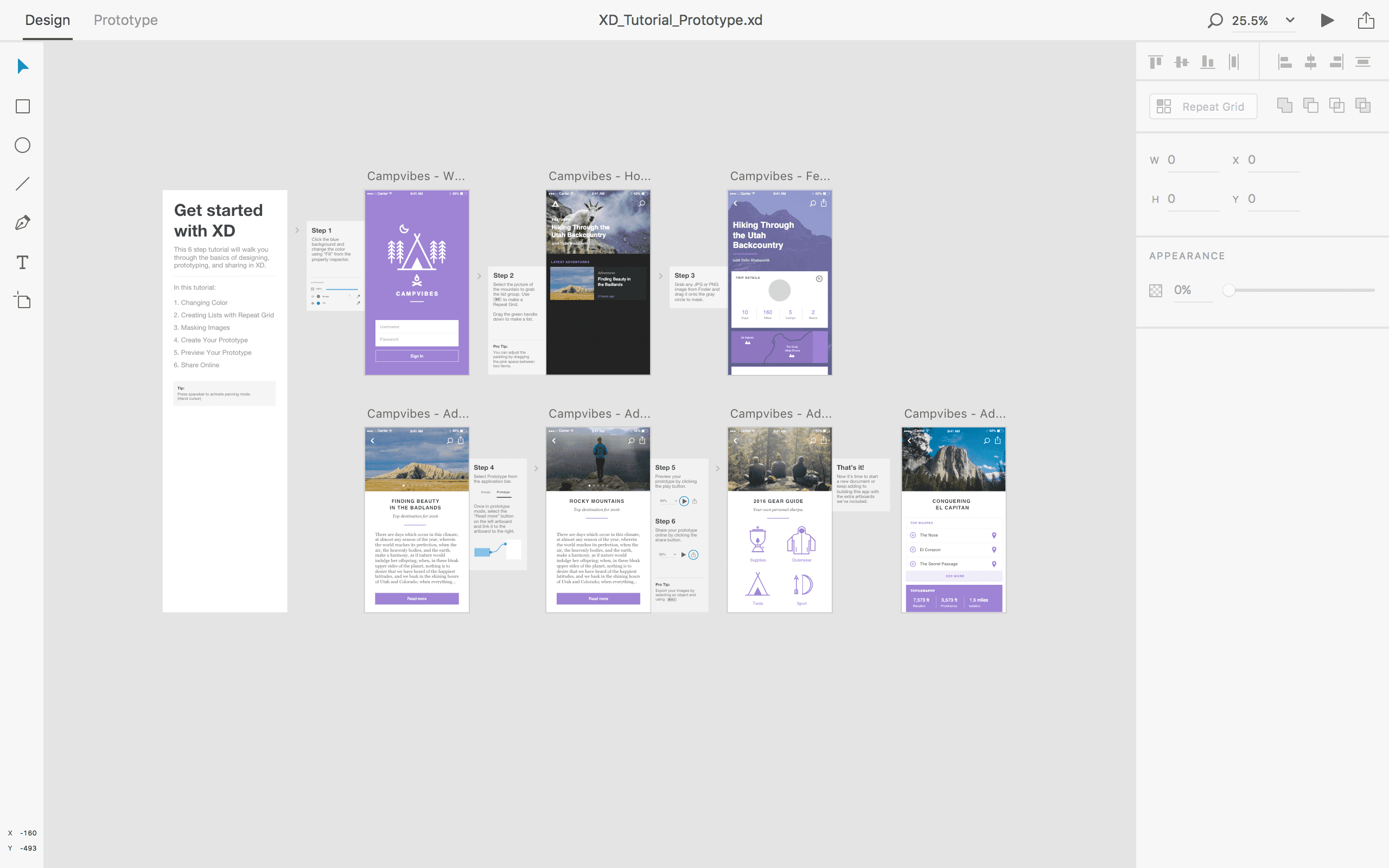Select the Artboard tool
The image size is (1389, 868).
(22, 301)
